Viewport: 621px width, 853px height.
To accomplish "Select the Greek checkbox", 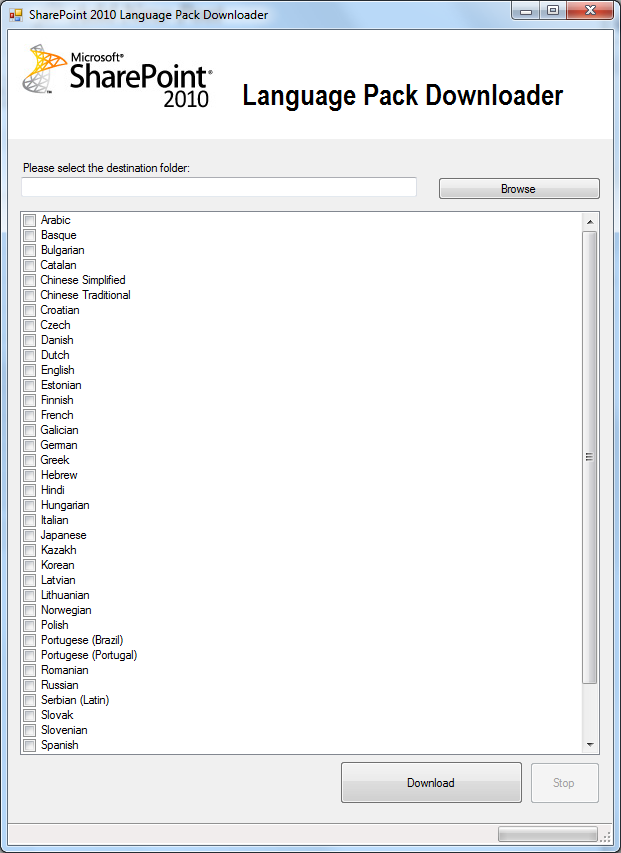I will coord(30,460).
